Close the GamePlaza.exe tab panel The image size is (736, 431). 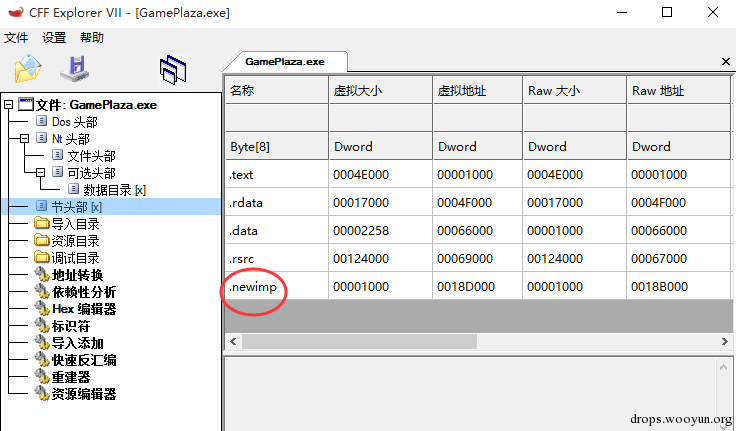[725, 62]
